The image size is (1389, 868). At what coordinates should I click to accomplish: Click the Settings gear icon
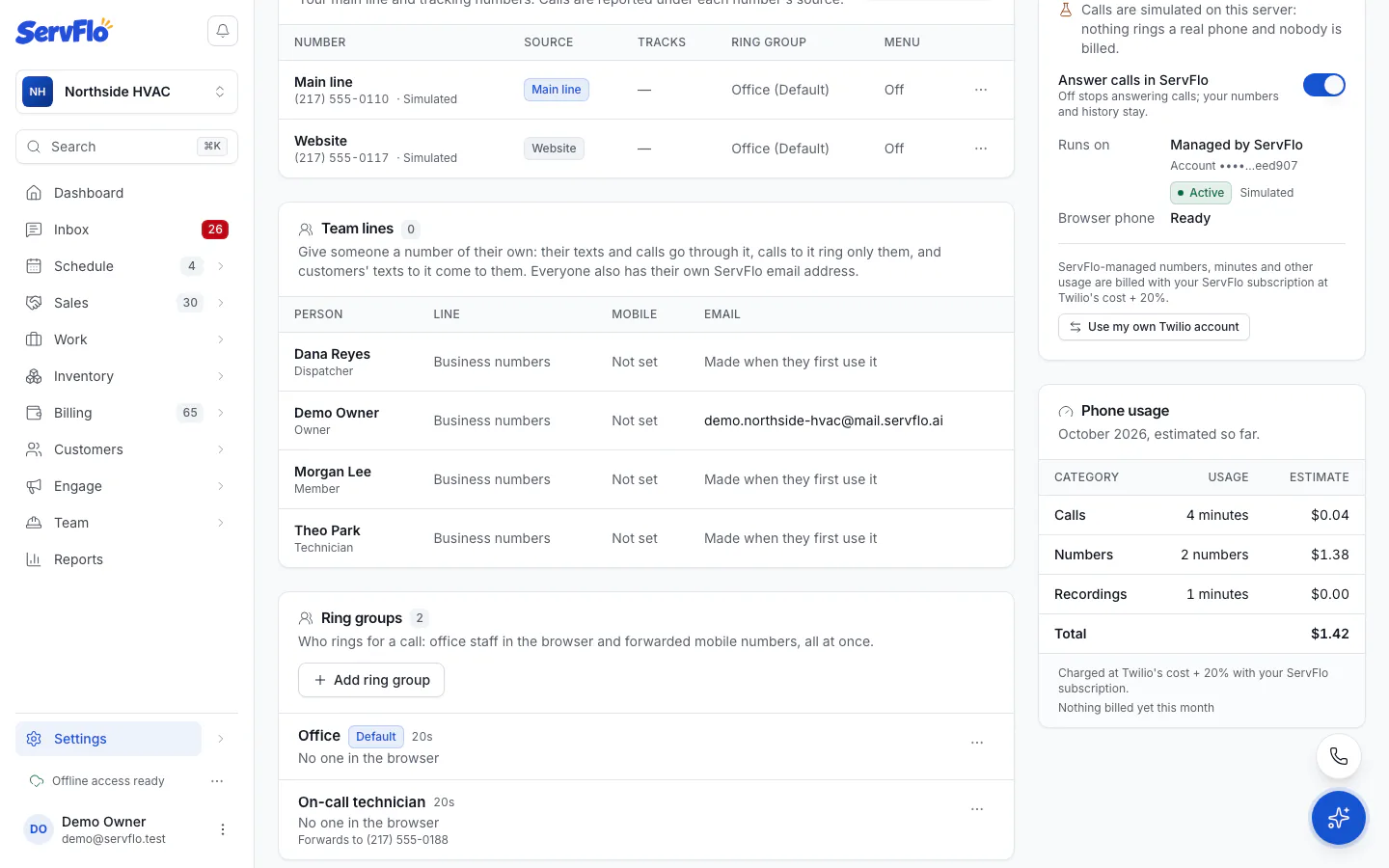click(x=34, y=739)
